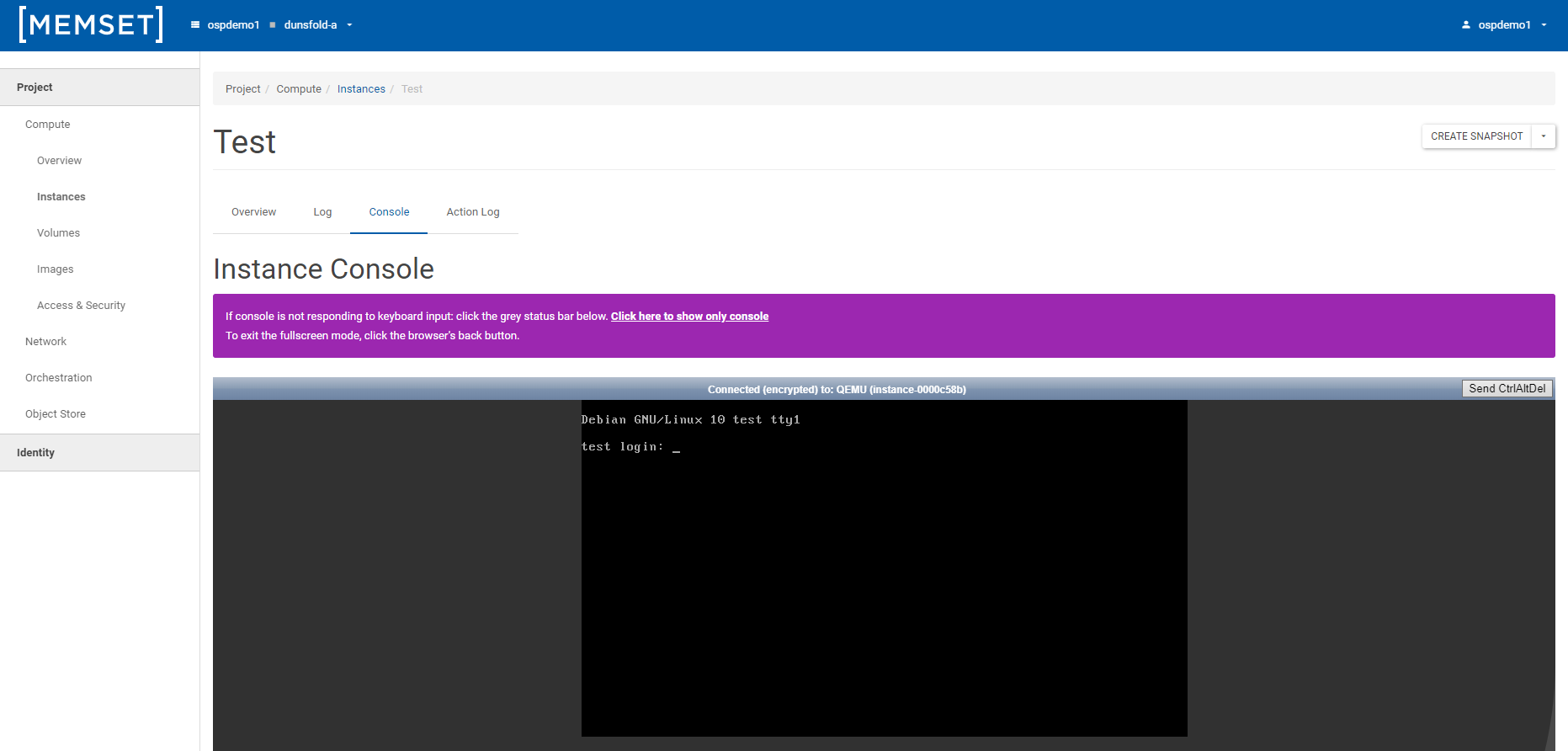Expand the Identity sidebar section
Viewport: 1568px width, 751px height.
tap(99, 453)
